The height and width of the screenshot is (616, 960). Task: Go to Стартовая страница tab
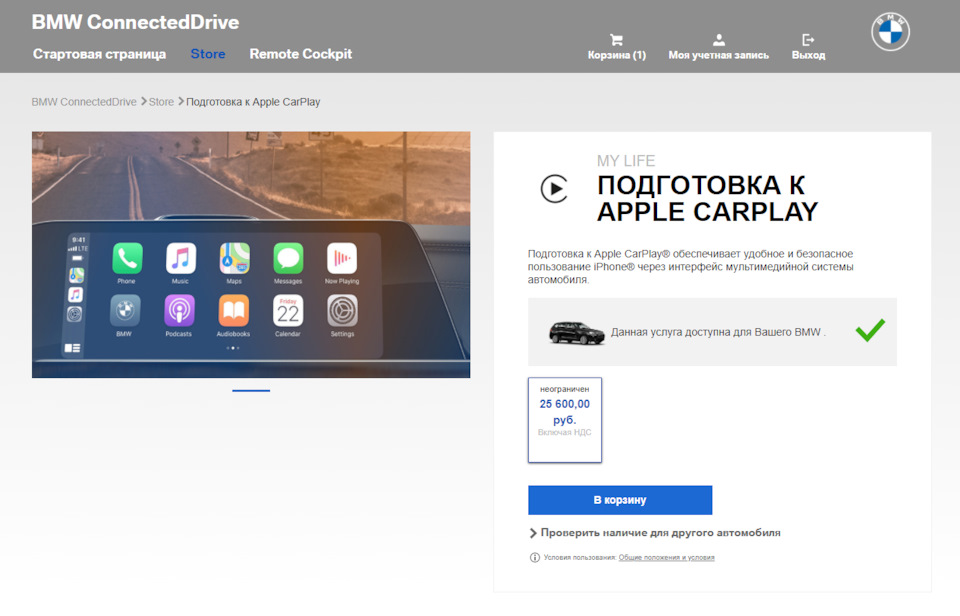99,54
